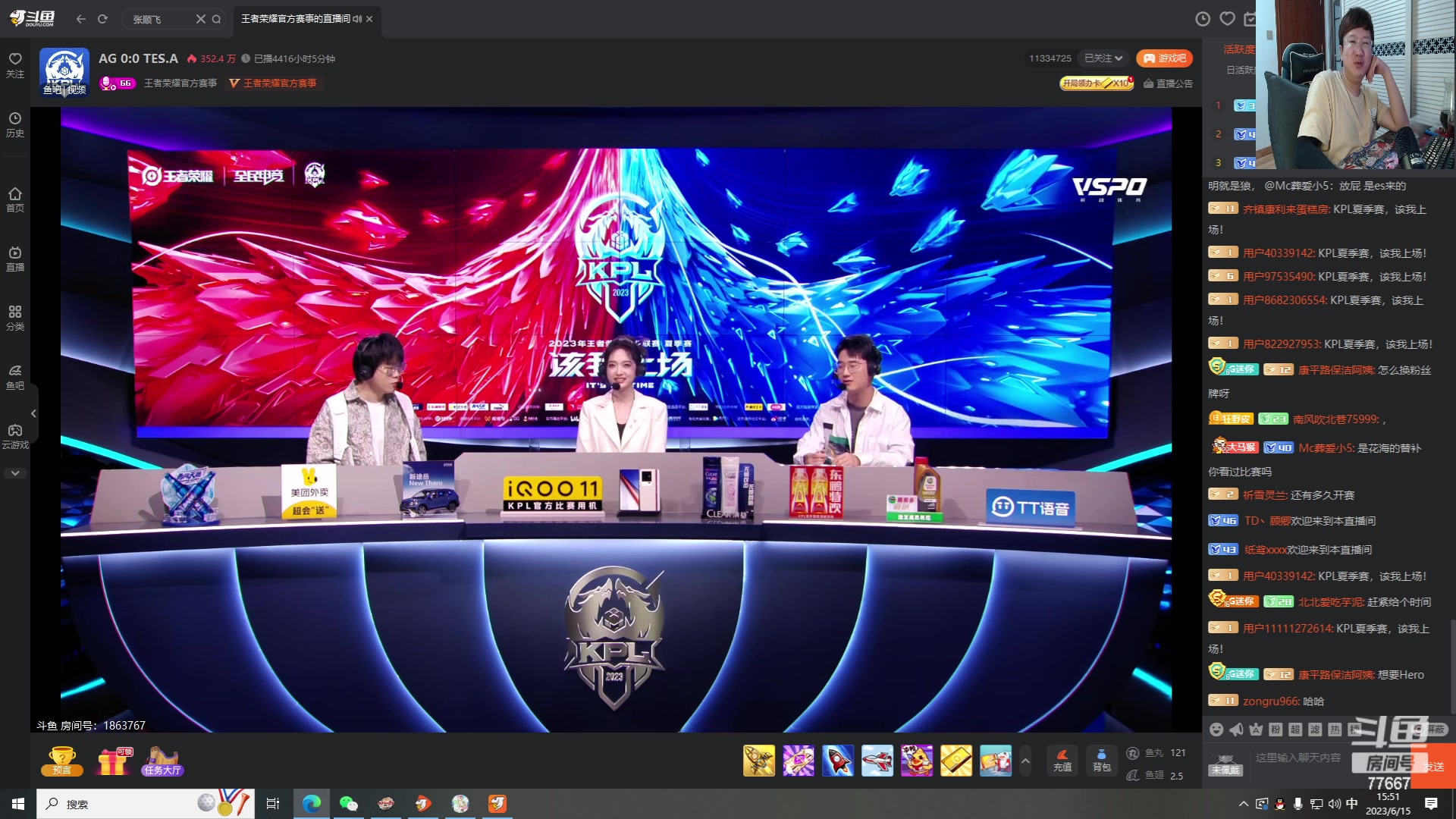
Task: Send the airplane gift
Action: click(x=877, y=761)
